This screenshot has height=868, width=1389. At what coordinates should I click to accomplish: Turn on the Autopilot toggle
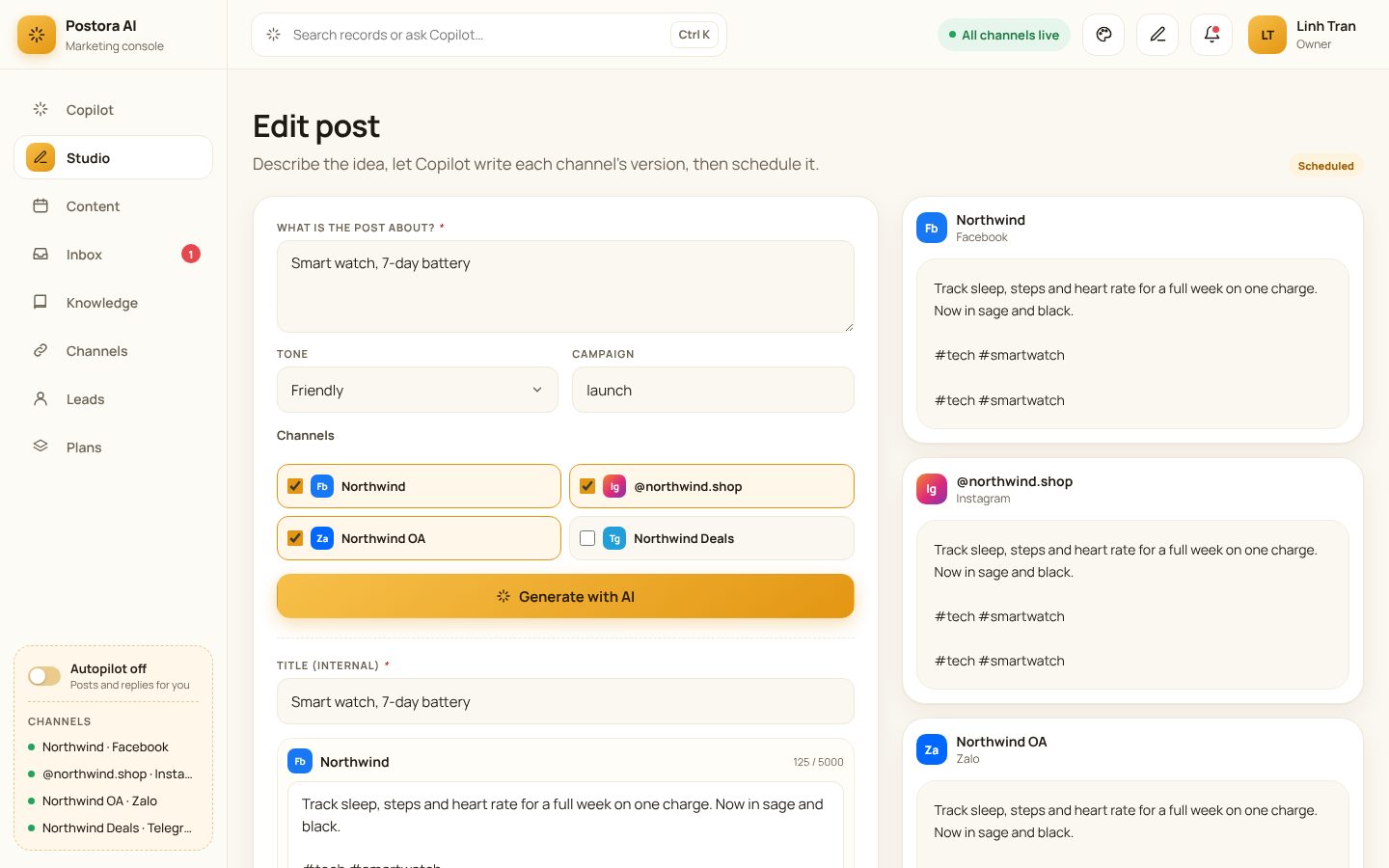point(44,676)
